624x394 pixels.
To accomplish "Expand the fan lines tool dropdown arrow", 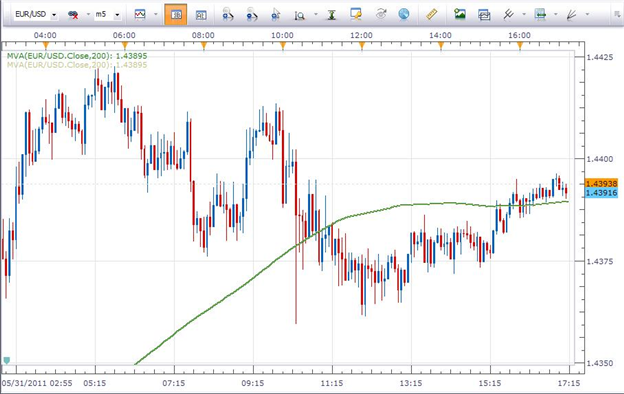I will coord(587,14).
